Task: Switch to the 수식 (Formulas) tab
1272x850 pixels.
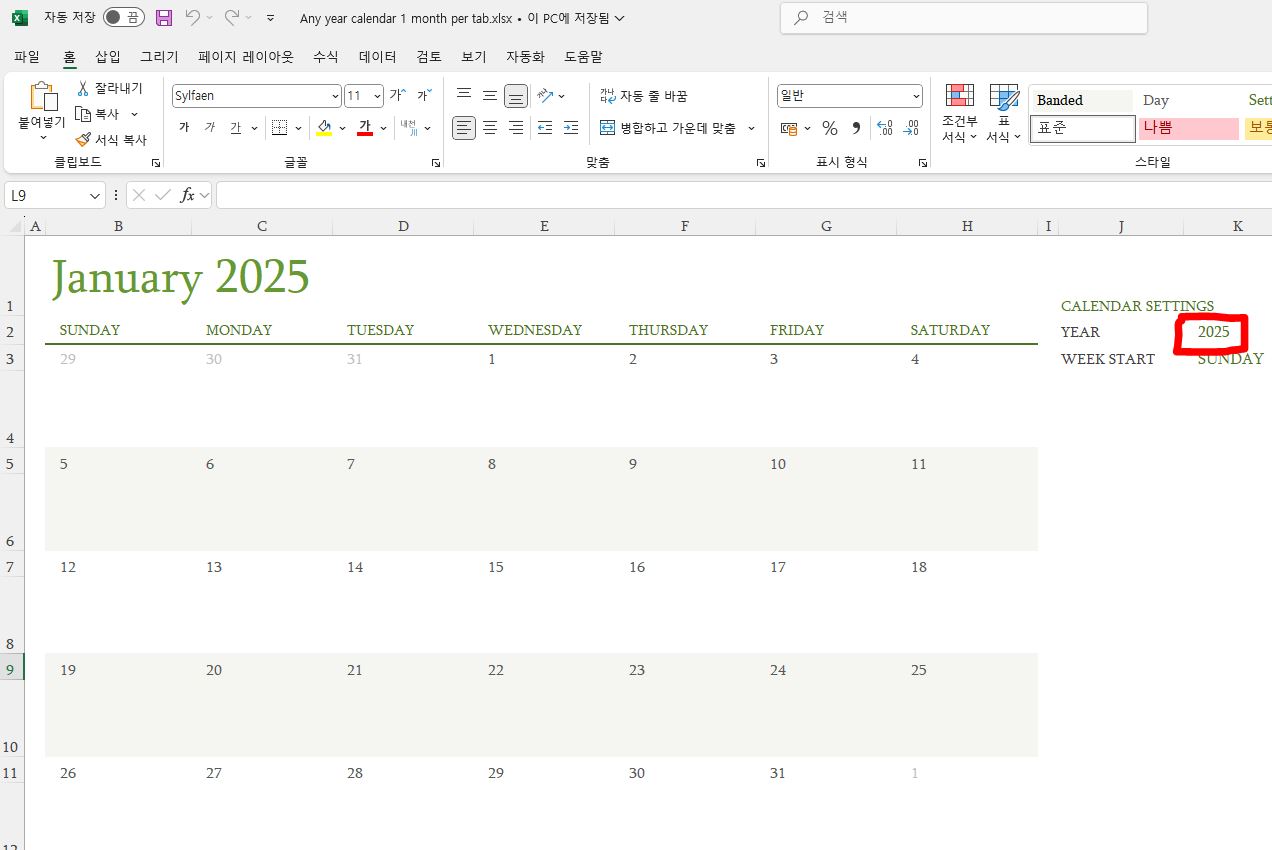Action: [x=326, y=57]
